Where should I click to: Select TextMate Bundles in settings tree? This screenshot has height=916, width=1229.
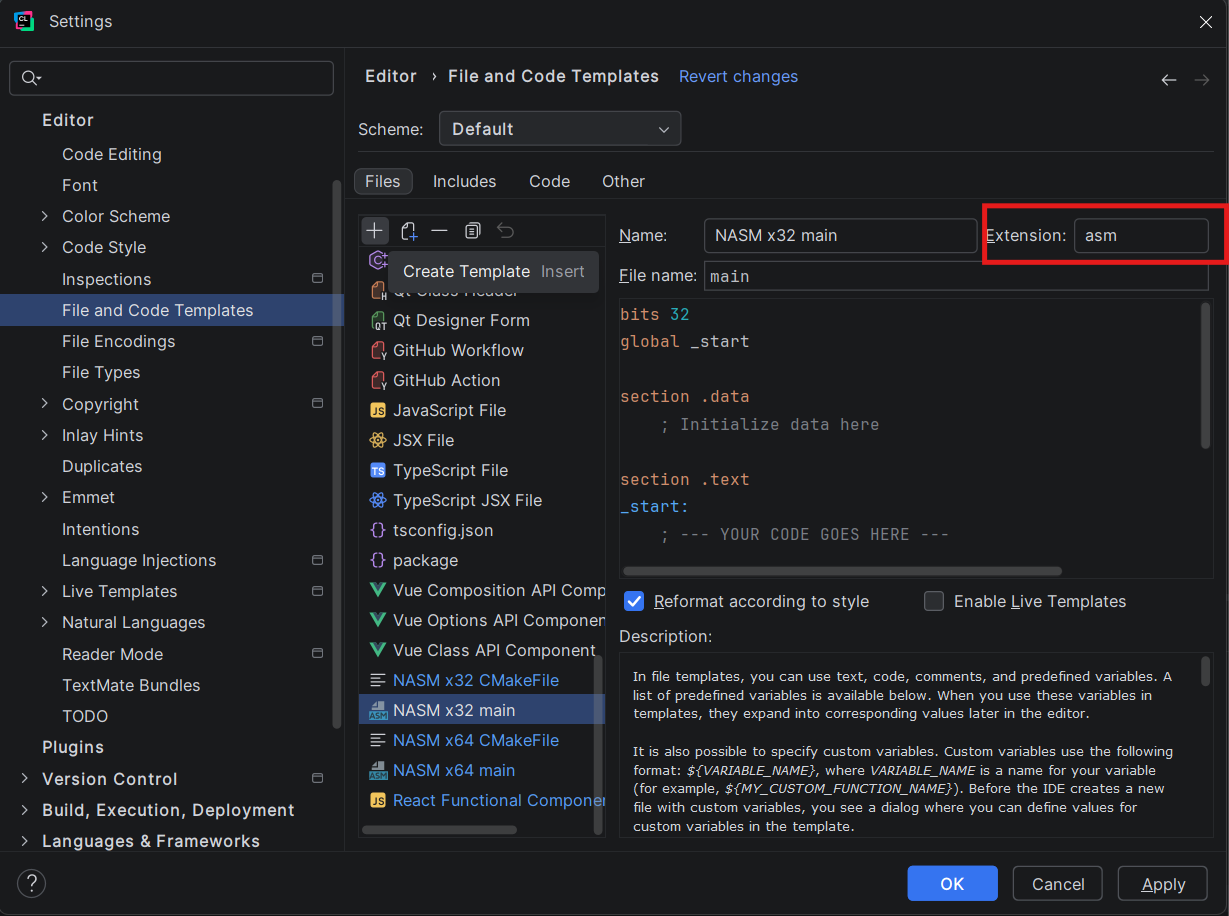(131, 685)
